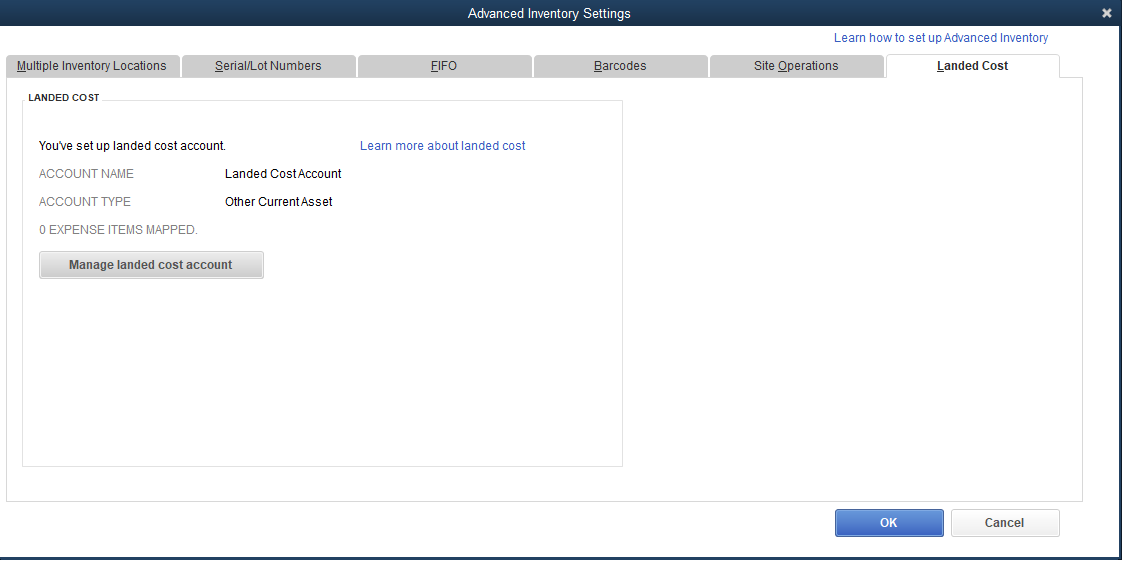Confirm settings with the OK button
Image resolution: width=1127 pixels, height=566 pixels.
click(889, 523)
